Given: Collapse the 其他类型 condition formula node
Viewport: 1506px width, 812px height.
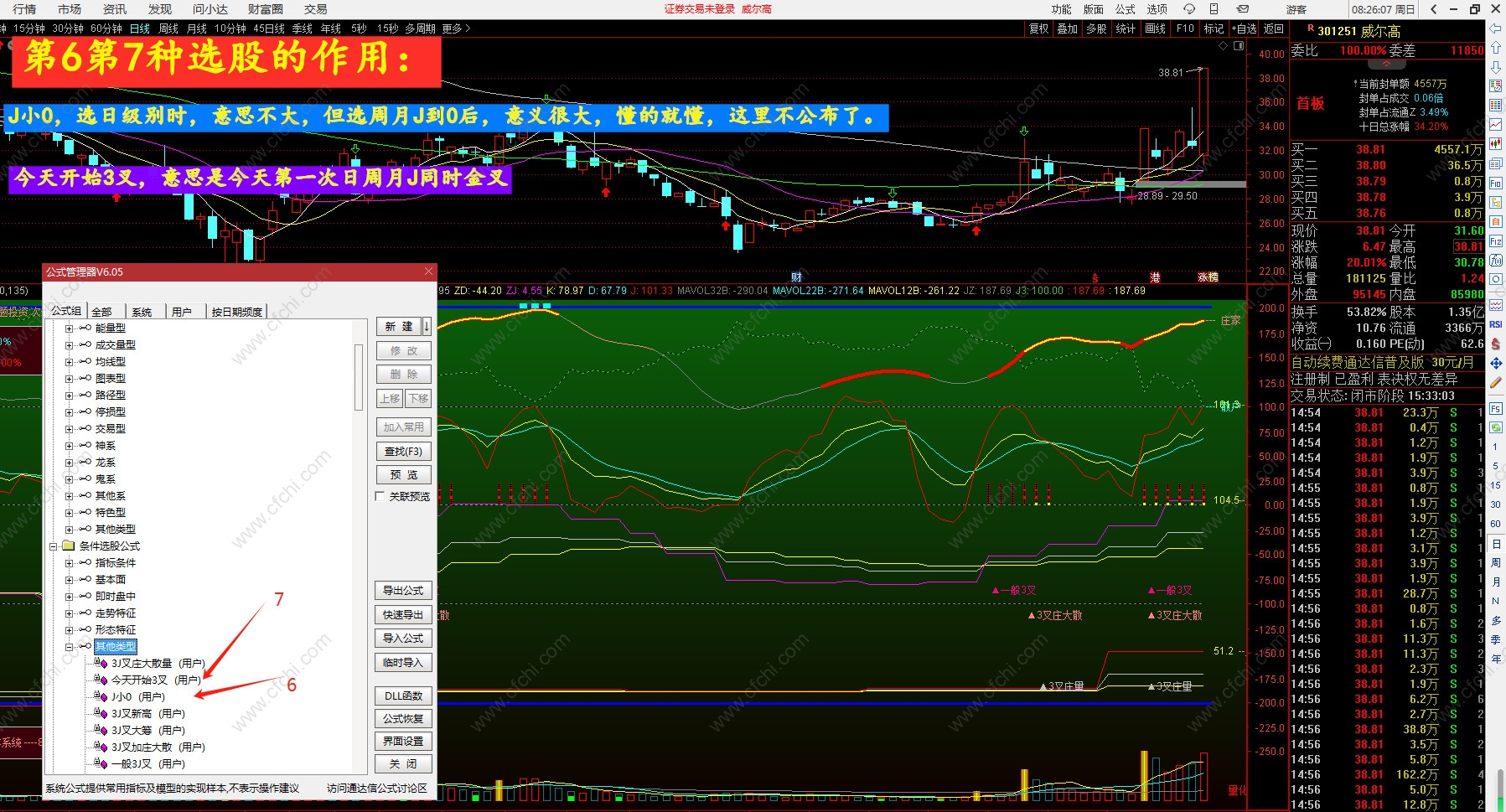Looking at the screenshot, I should click(x=70, y=647).
